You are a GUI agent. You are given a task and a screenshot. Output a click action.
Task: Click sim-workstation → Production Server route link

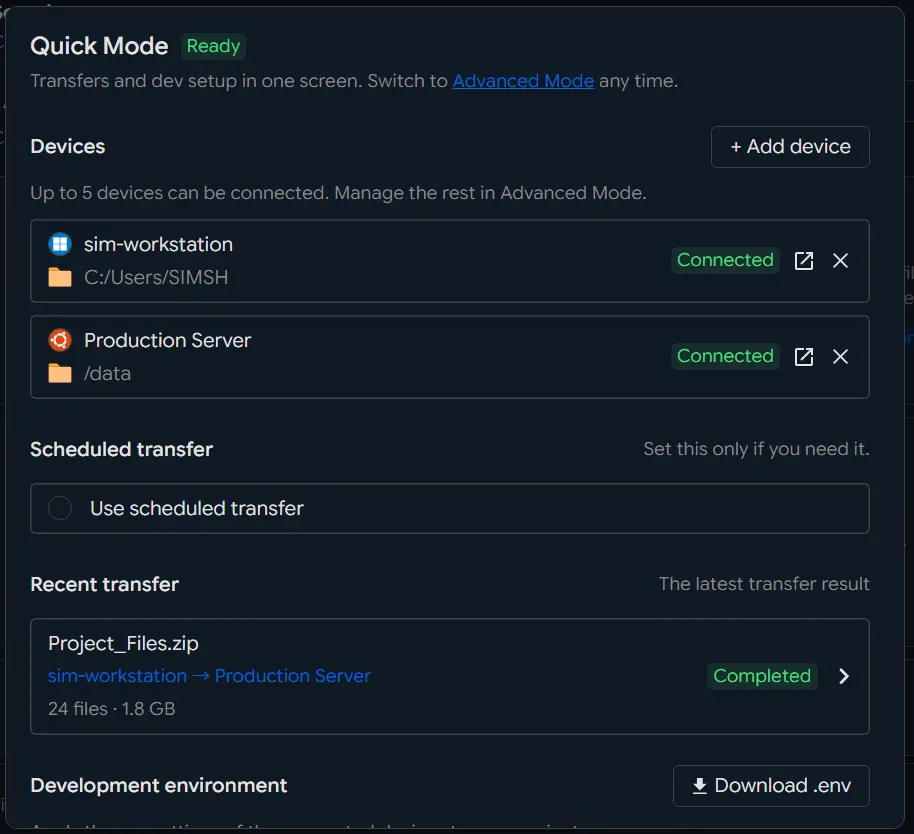click(209, 676)
